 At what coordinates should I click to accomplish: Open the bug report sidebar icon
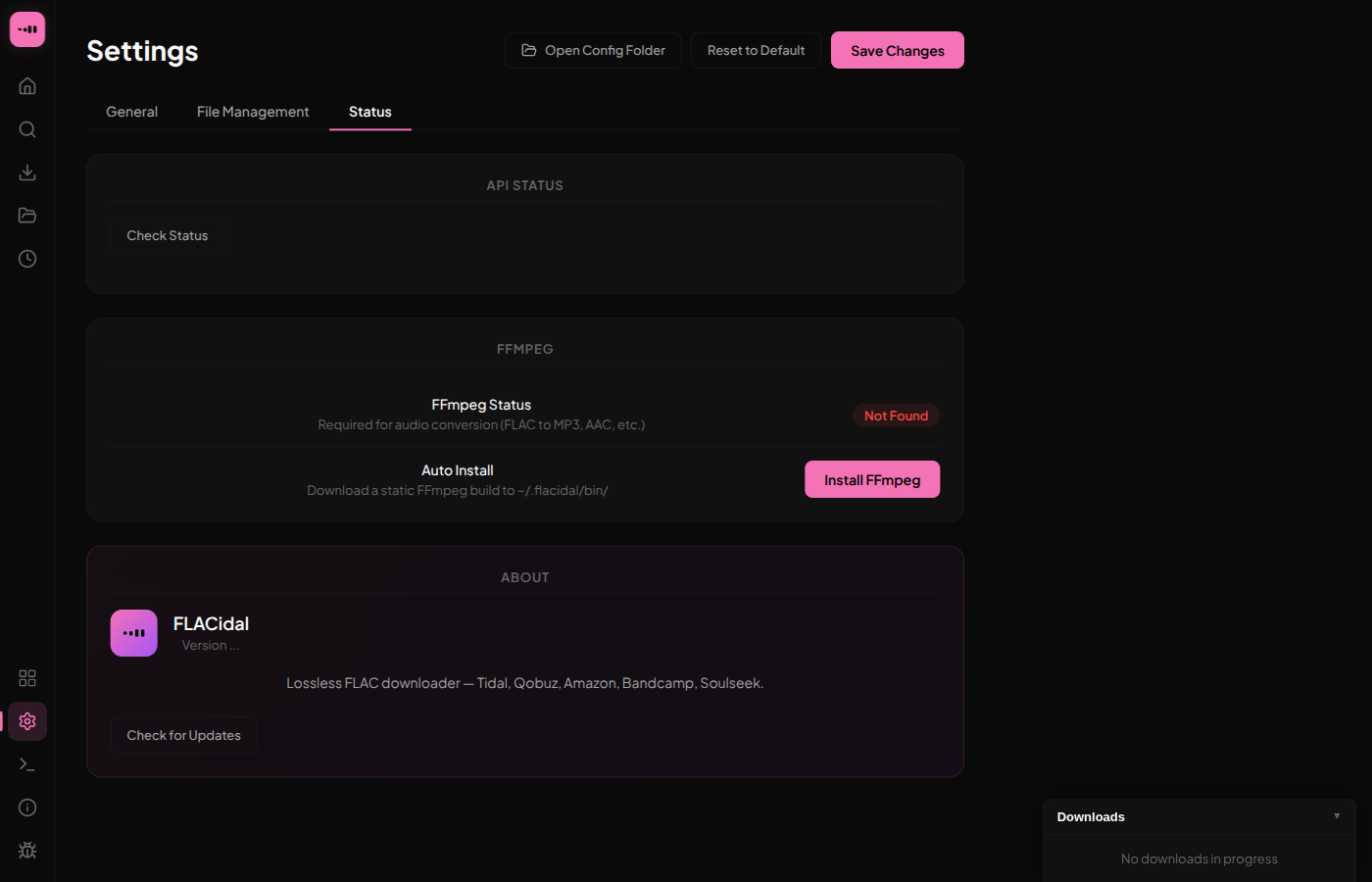click(x=27, y=851)
